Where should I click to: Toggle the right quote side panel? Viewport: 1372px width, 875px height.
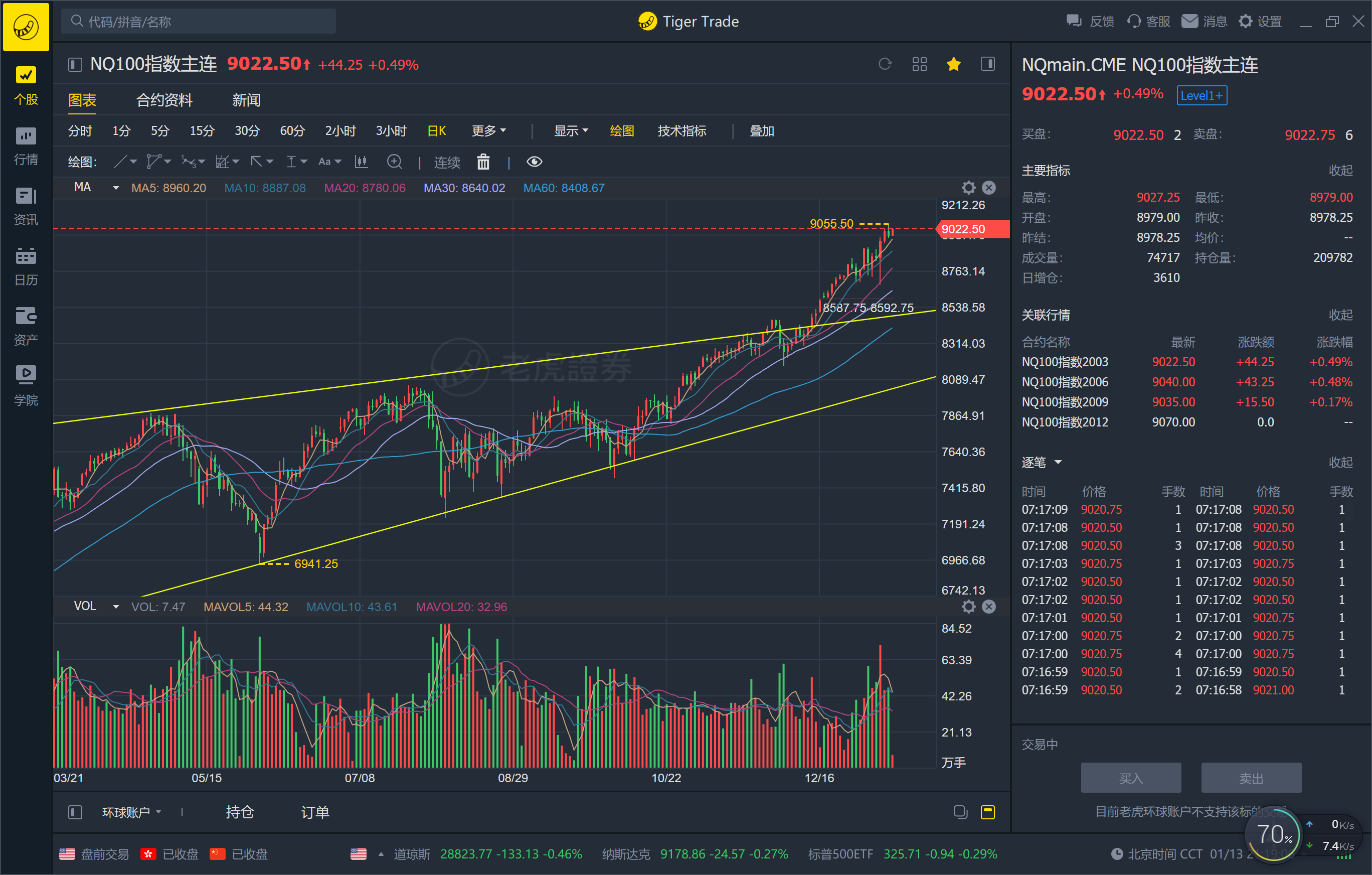(988, 64)
